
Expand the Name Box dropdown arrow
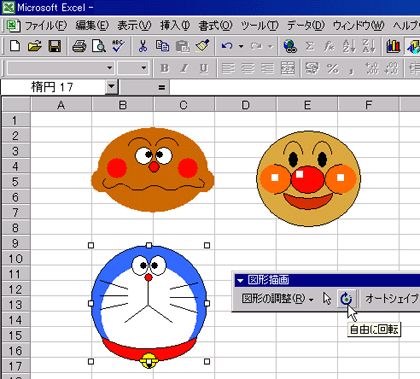[x=111, y=87]
